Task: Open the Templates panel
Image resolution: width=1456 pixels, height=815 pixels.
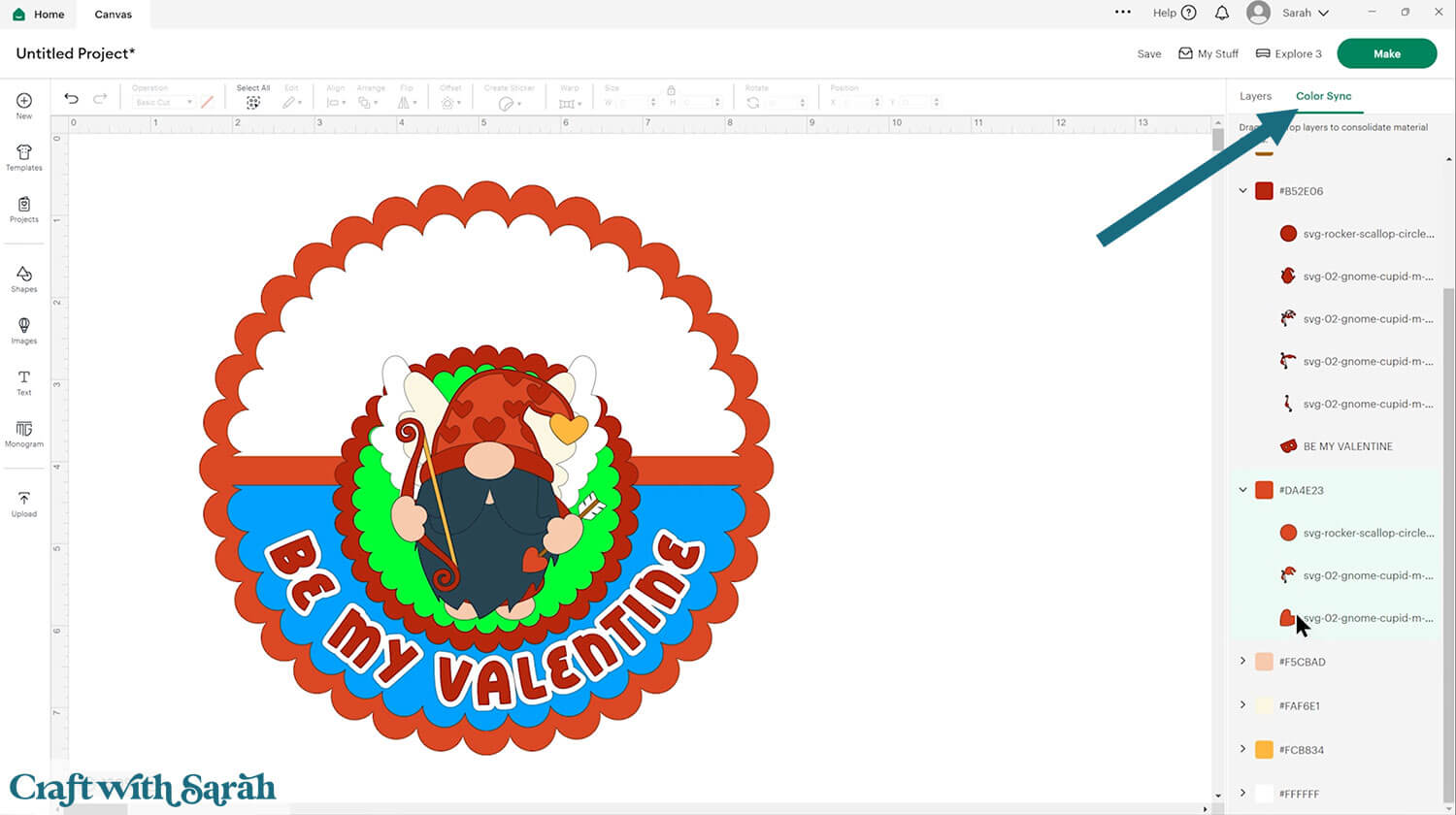Action: click(x=24, y=157)
